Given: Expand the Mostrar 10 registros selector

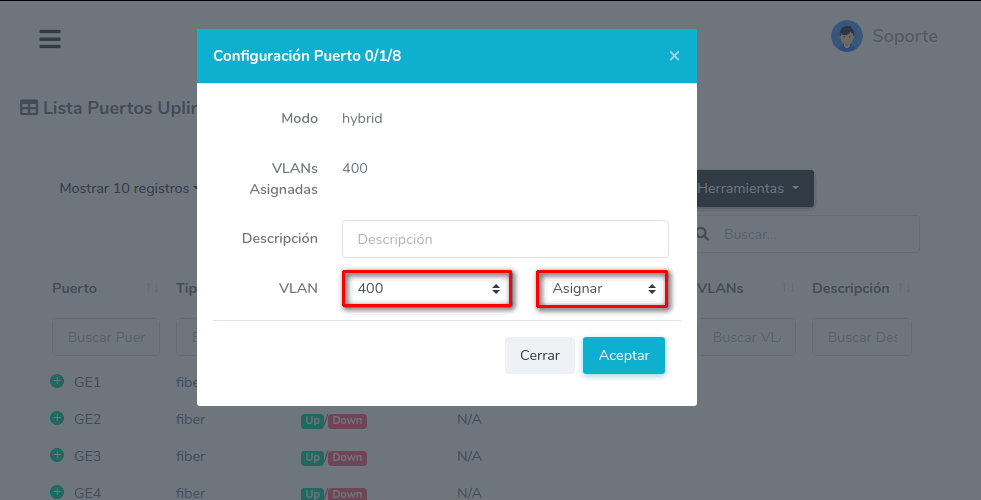Looking at the screenshot, I should point(128,188).
